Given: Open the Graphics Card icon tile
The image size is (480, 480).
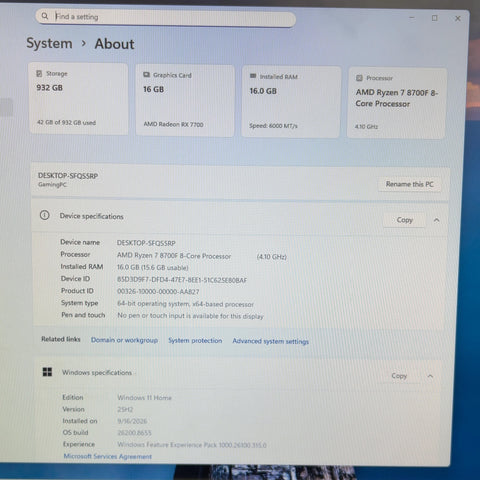Looking at the screenshot, I should click(x=146, y=75).
